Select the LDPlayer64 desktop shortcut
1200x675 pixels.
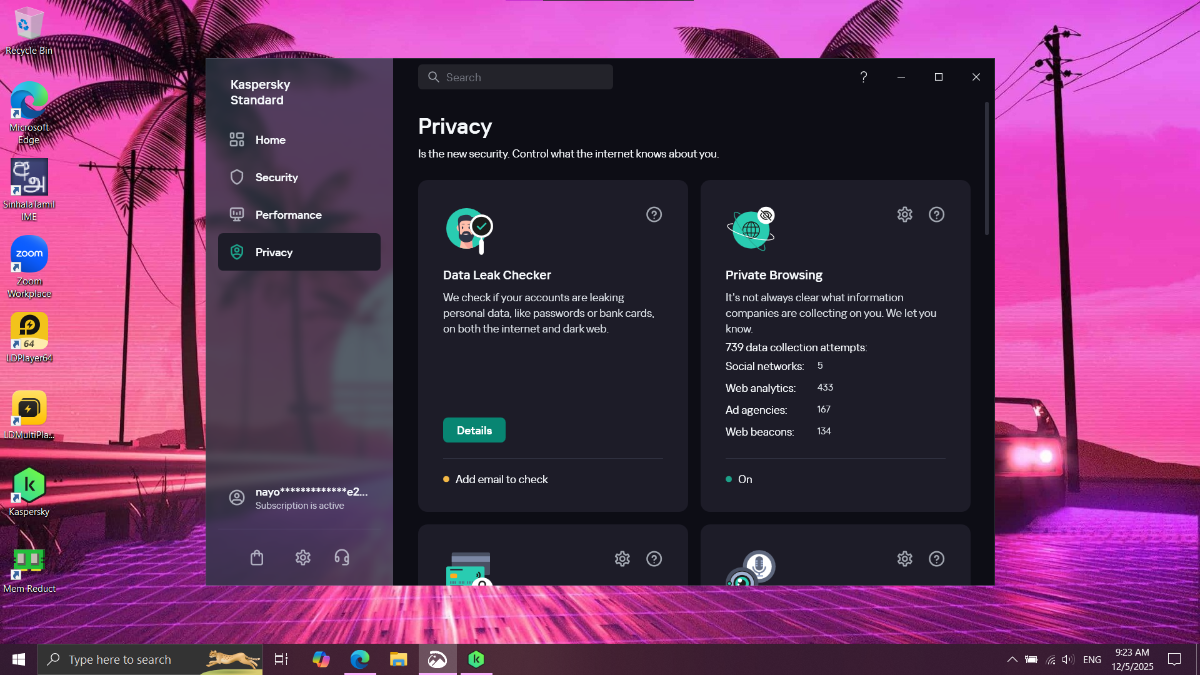[x=29, y=337]
